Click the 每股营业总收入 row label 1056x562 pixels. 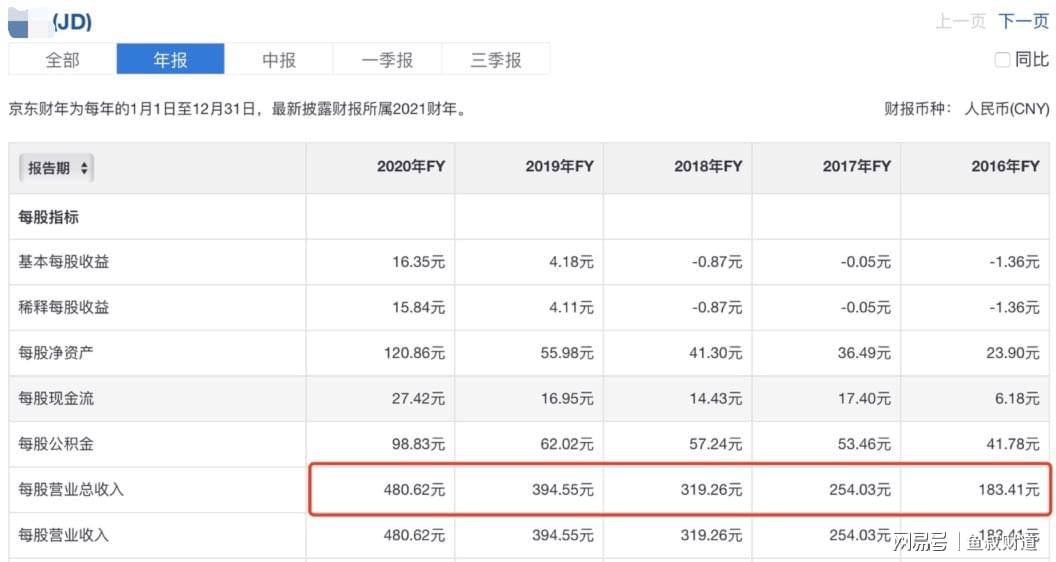coord(71,490)
